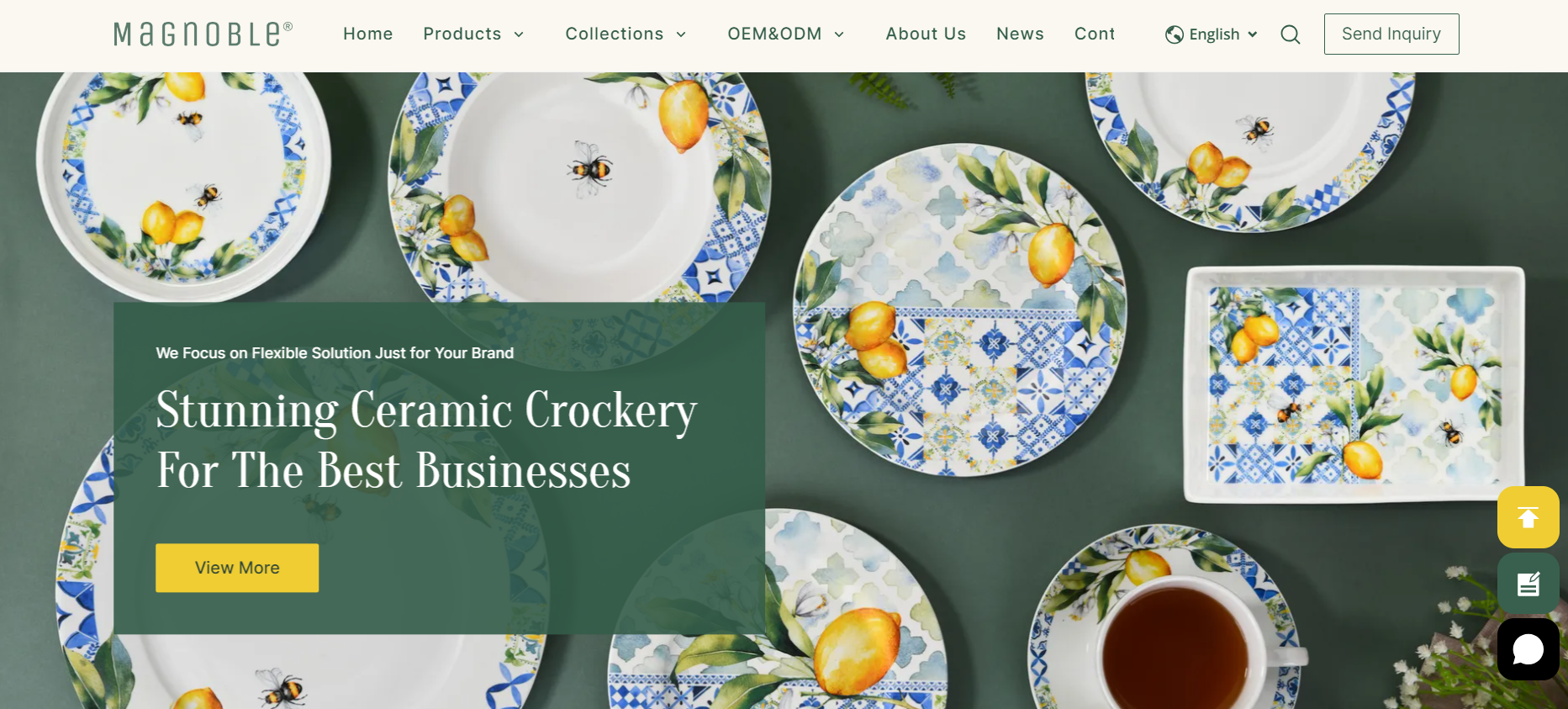The image size is (1568, 709).
Task: Select the Contact menu item
Action: [1095, 34]
